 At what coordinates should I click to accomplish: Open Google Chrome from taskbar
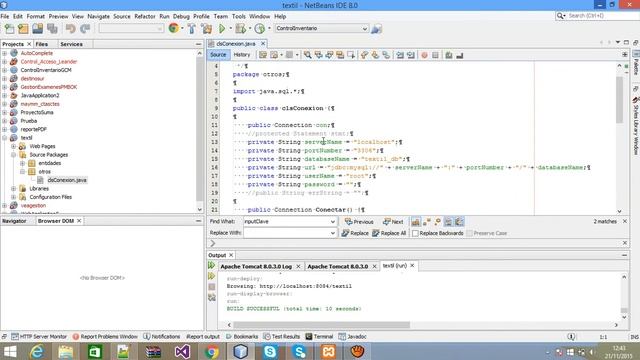click(211, 351)
